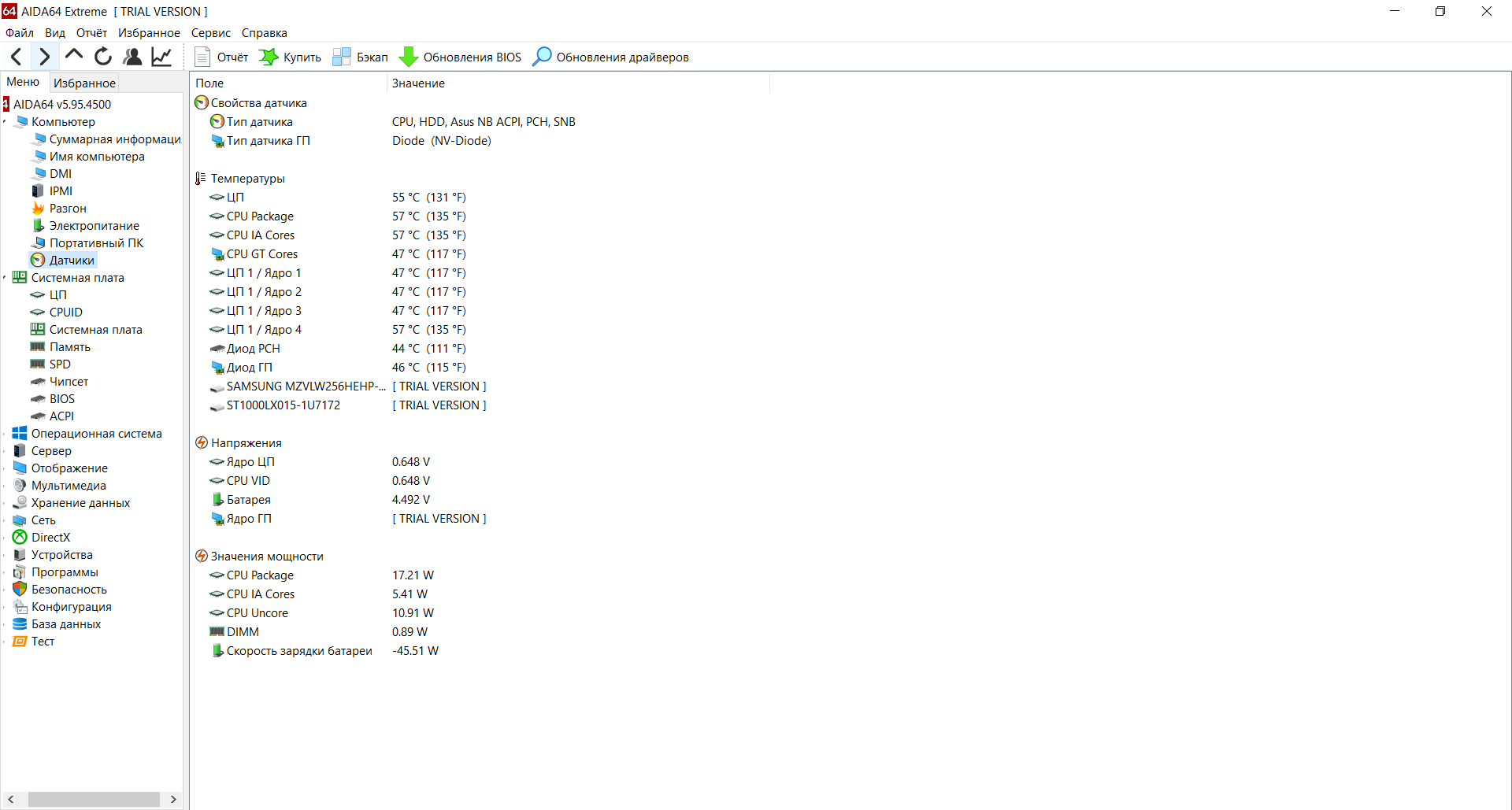Open the Справка menu
This screenshot has height=810, width=1512.
(x=265, y=33)
